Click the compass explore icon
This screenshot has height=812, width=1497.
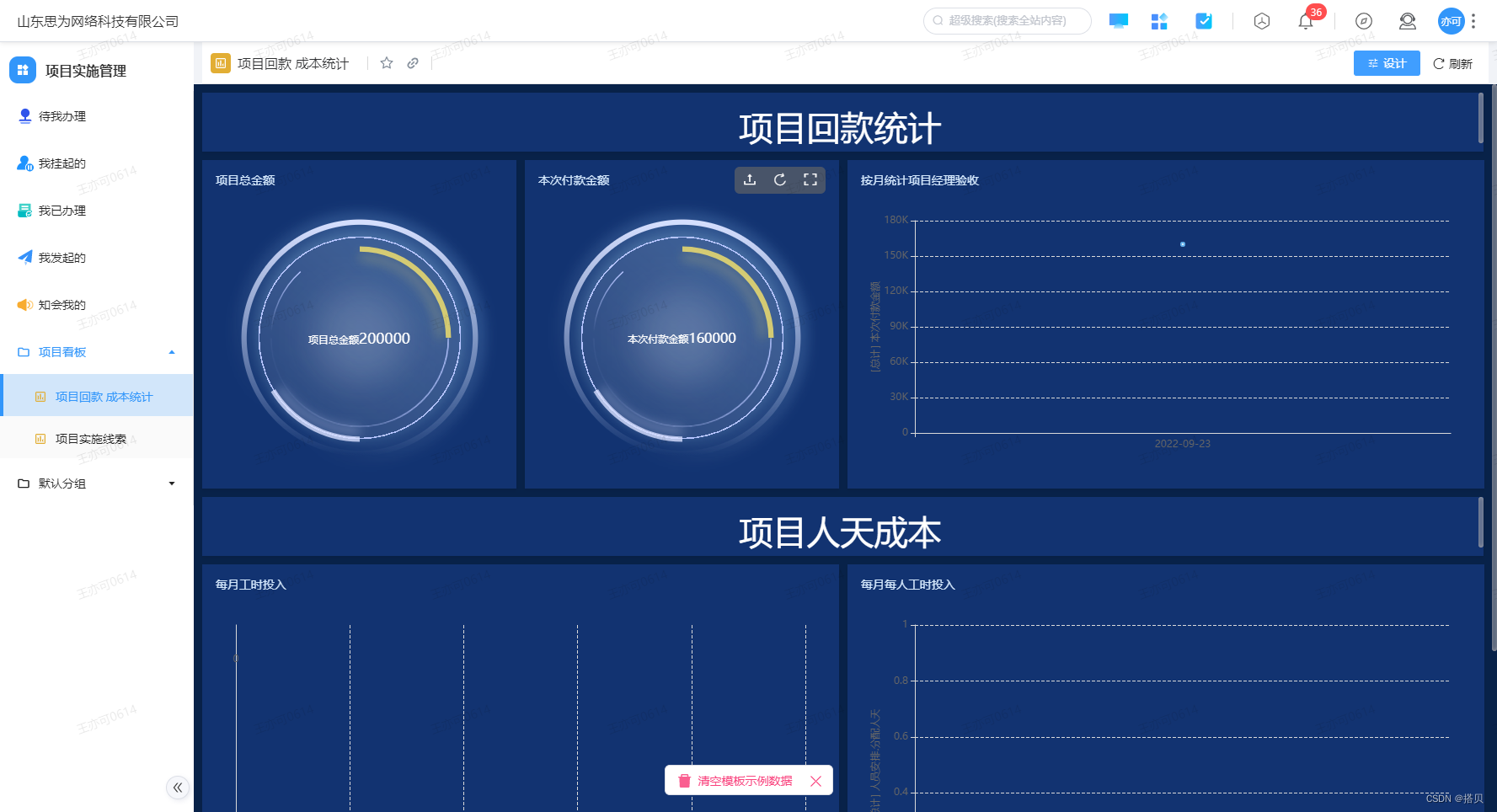coord(1363,21)
